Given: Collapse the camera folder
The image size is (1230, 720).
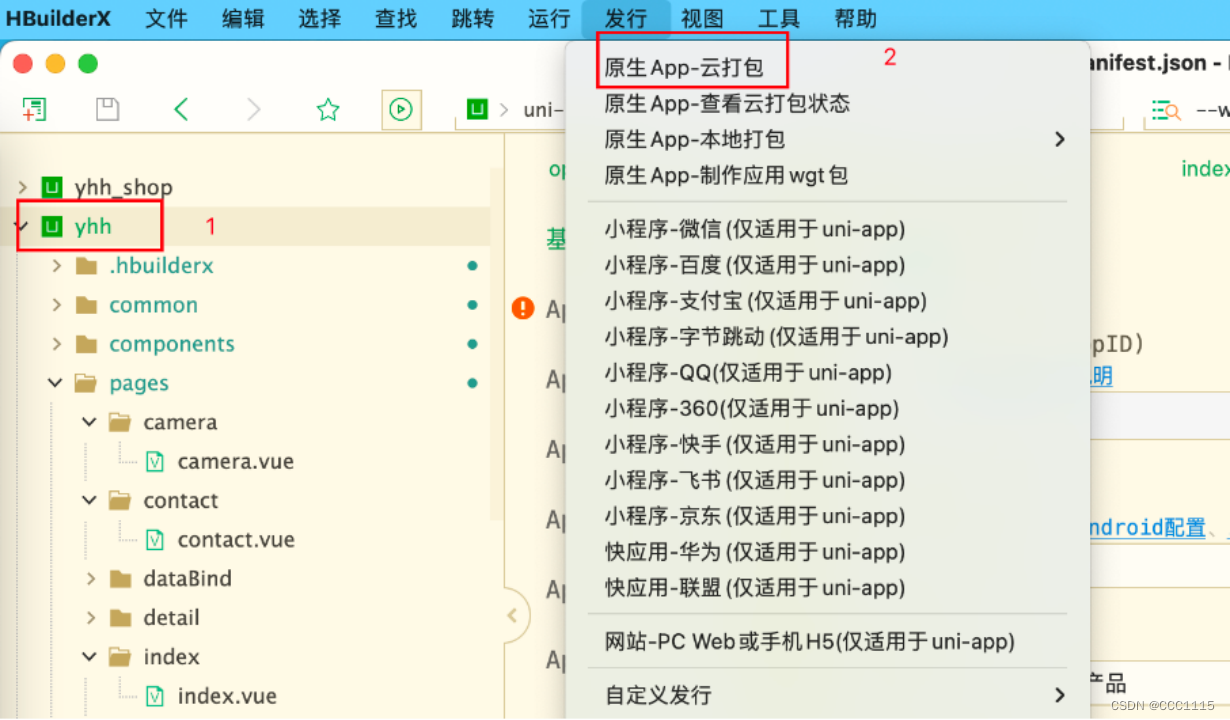Looking at the screenshot, I should click(90, 422).
